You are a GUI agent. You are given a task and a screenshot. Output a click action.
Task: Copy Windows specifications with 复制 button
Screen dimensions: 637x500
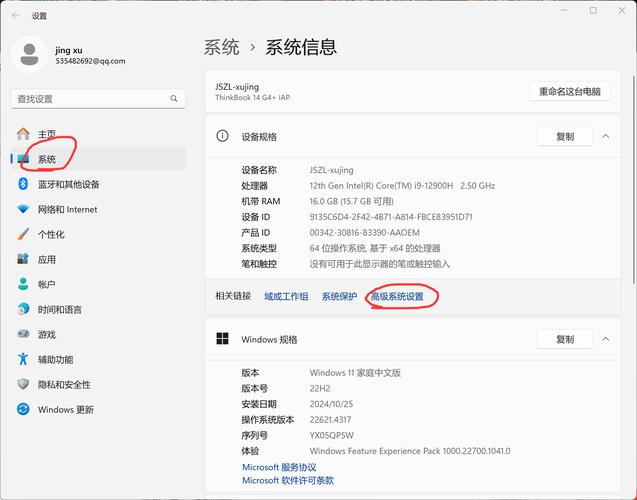tap(565, 339)
